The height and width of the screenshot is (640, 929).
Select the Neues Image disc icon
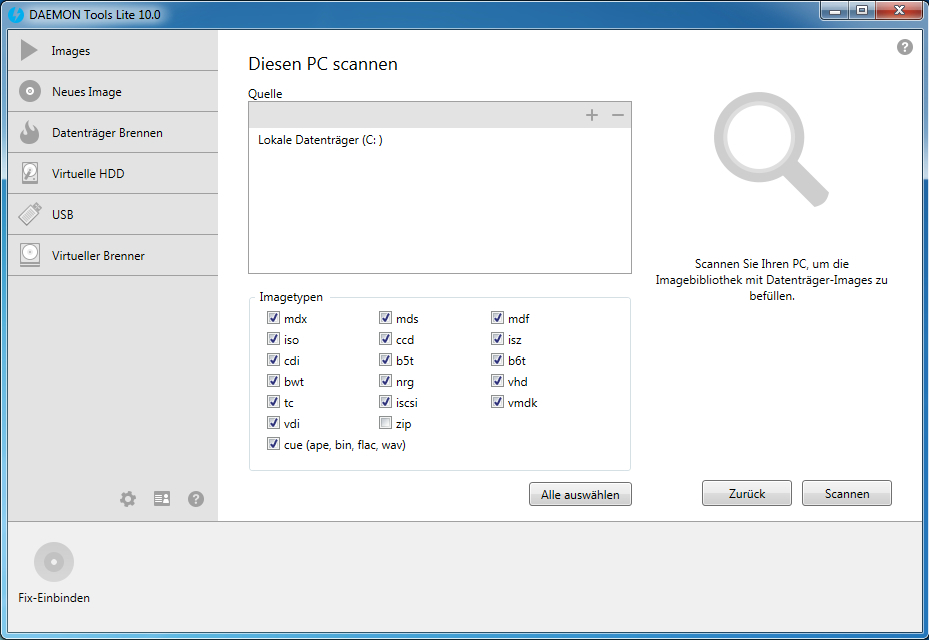30,92
